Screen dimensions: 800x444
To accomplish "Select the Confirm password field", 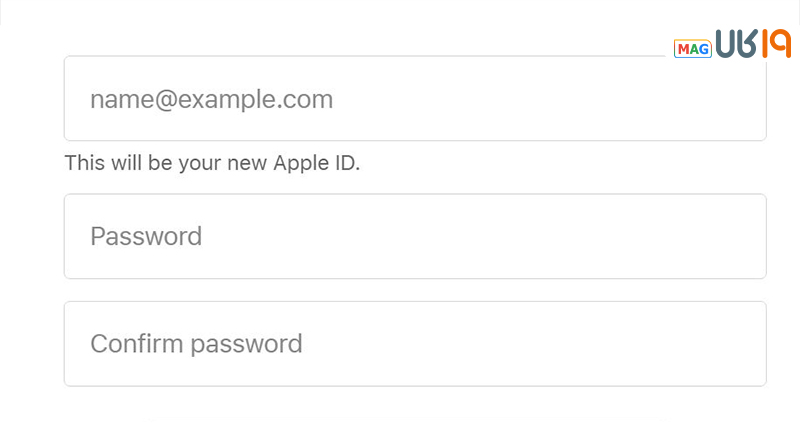I will 415,344.
